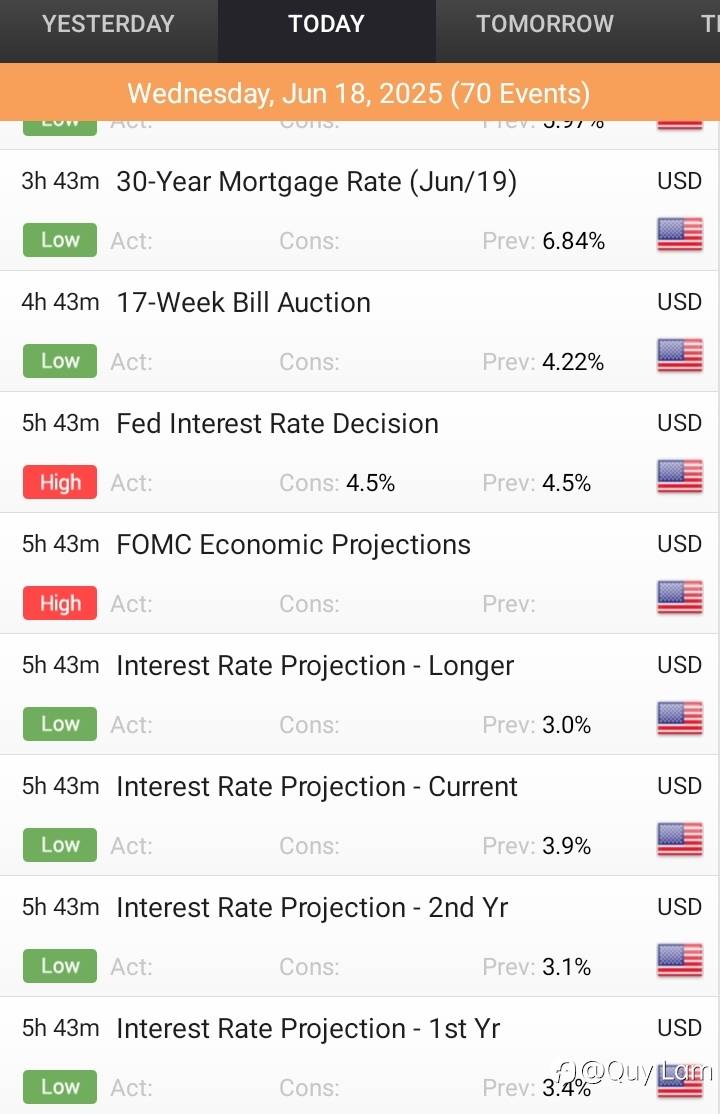Open 30-Year Mortgage Rate (Jun/19) event
This screenshot has width=720, height=1114.
click(x=316, y=182)
